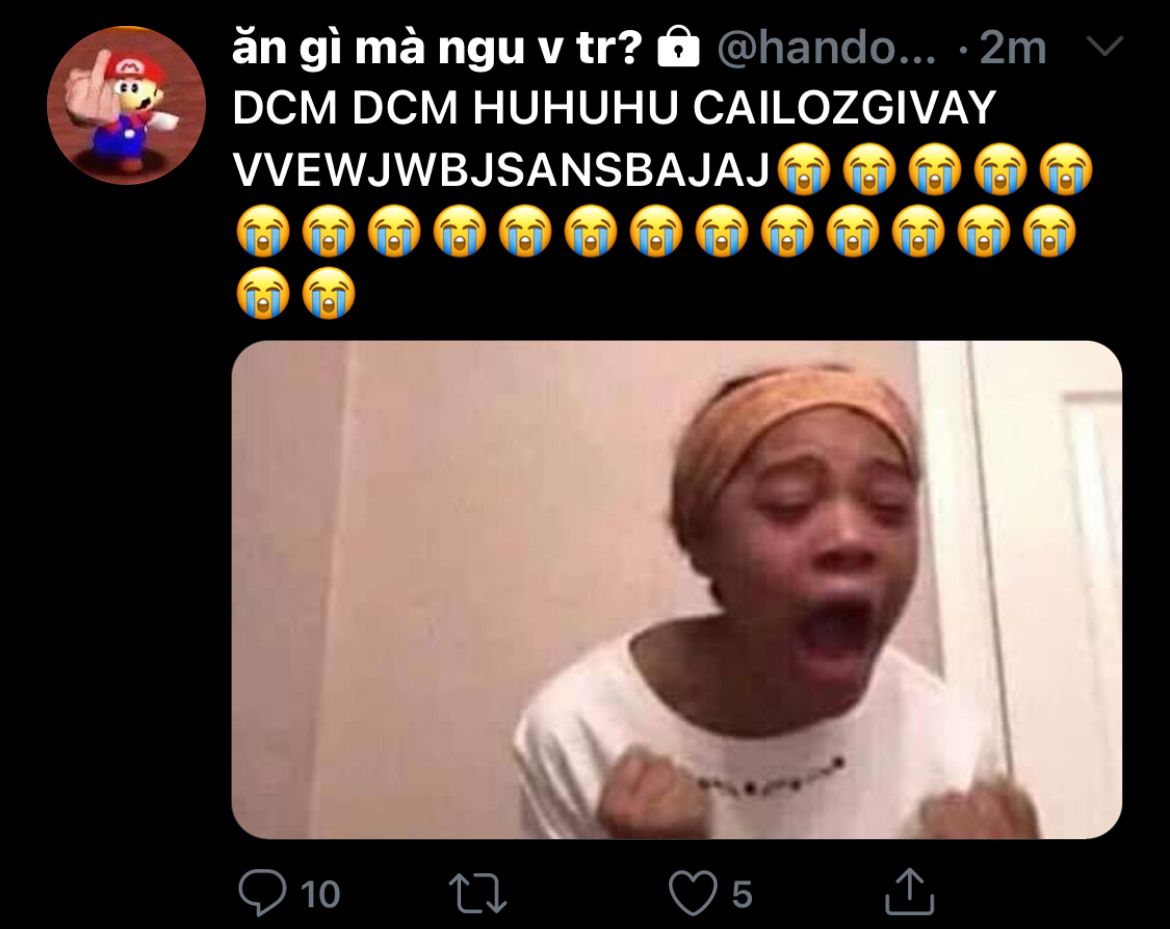Click the reply count 10

point(320,894)
